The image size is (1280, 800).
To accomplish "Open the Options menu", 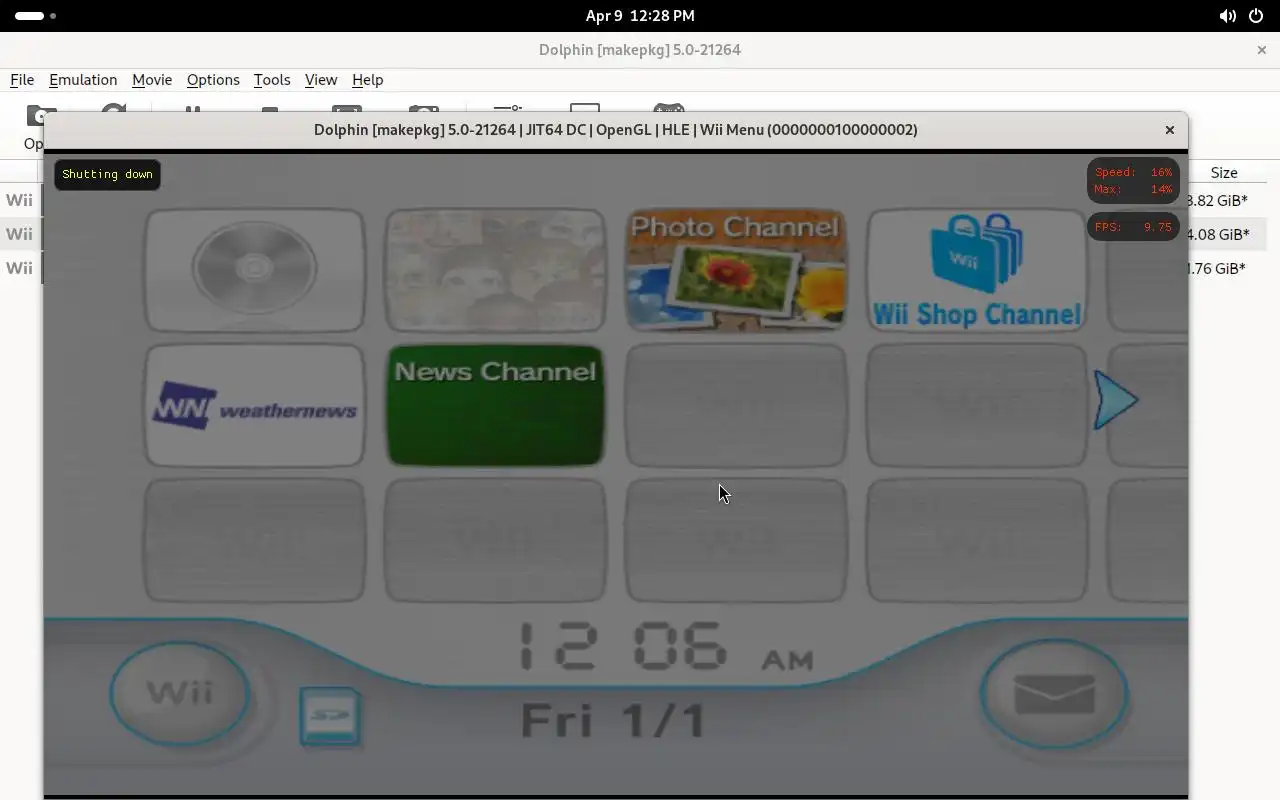I will point(213,80).
